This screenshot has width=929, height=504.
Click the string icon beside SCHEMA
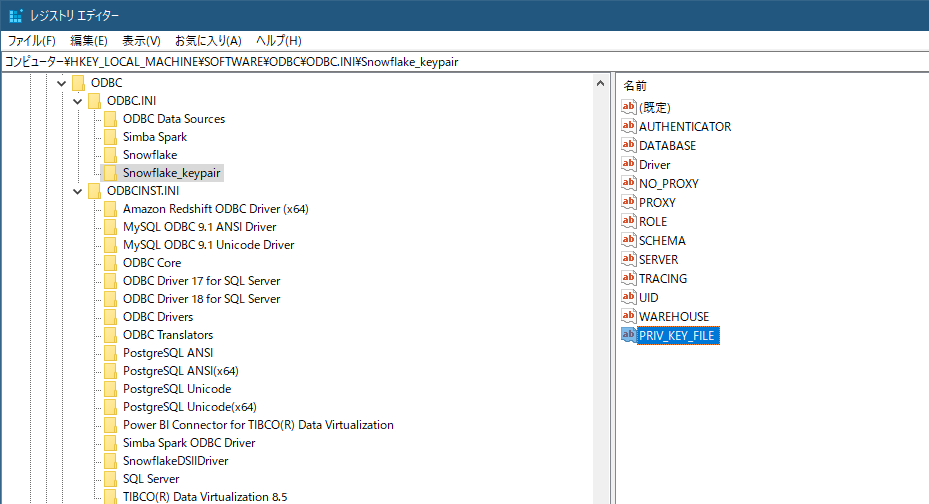[629, 240]
